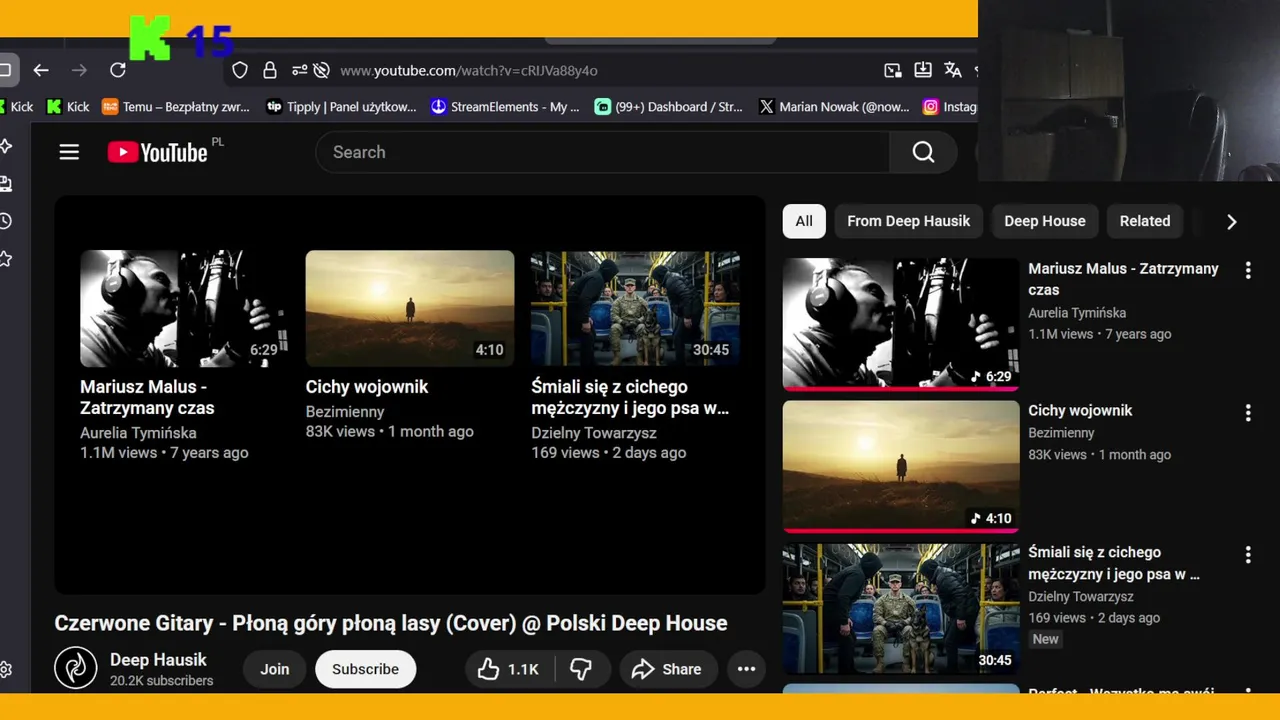Click the Subscribe button
This screenshot has width=1280, height=720.
pos(365,669)
